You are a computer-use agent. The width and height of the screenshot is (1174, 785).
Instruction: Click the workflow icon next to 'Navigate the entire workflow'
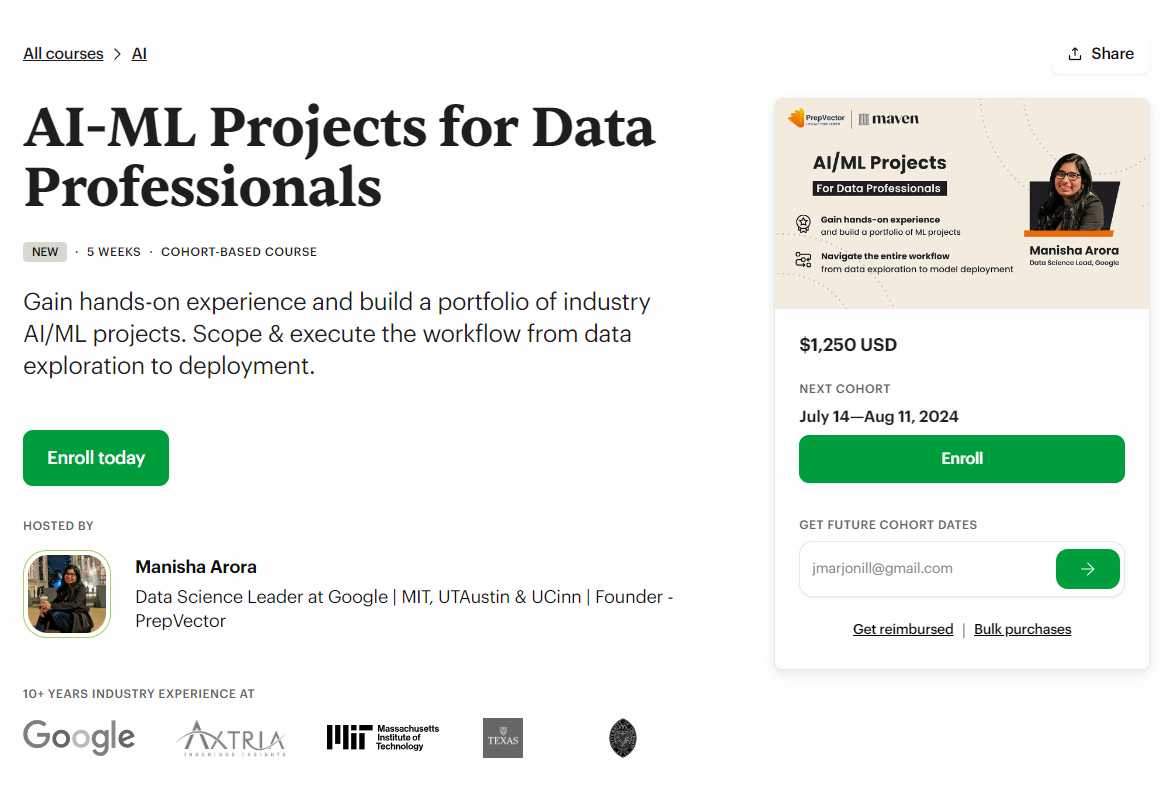(x=803, y=258)
